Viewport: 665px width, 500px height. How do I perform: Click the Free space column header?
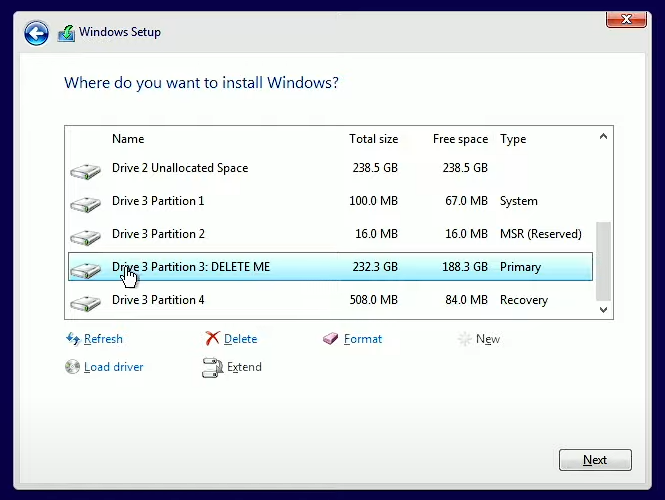click(460, 139)
